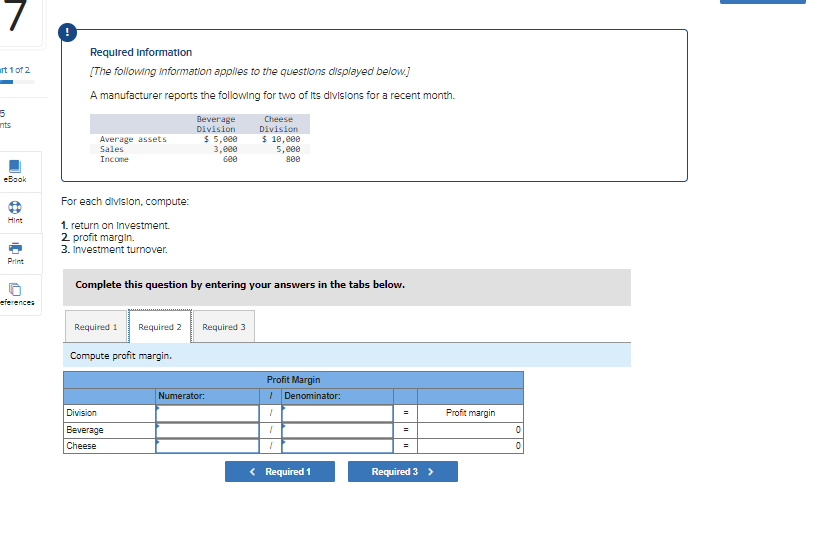Click Beverage profit margin result cell

point(470,430)
